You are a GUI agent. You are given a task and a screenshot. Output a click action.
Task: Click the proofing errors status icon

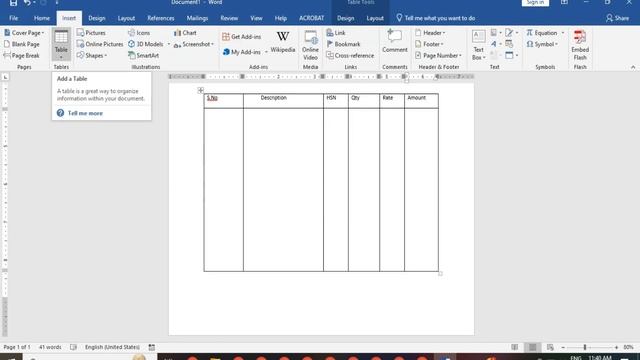tap(73, 347)
